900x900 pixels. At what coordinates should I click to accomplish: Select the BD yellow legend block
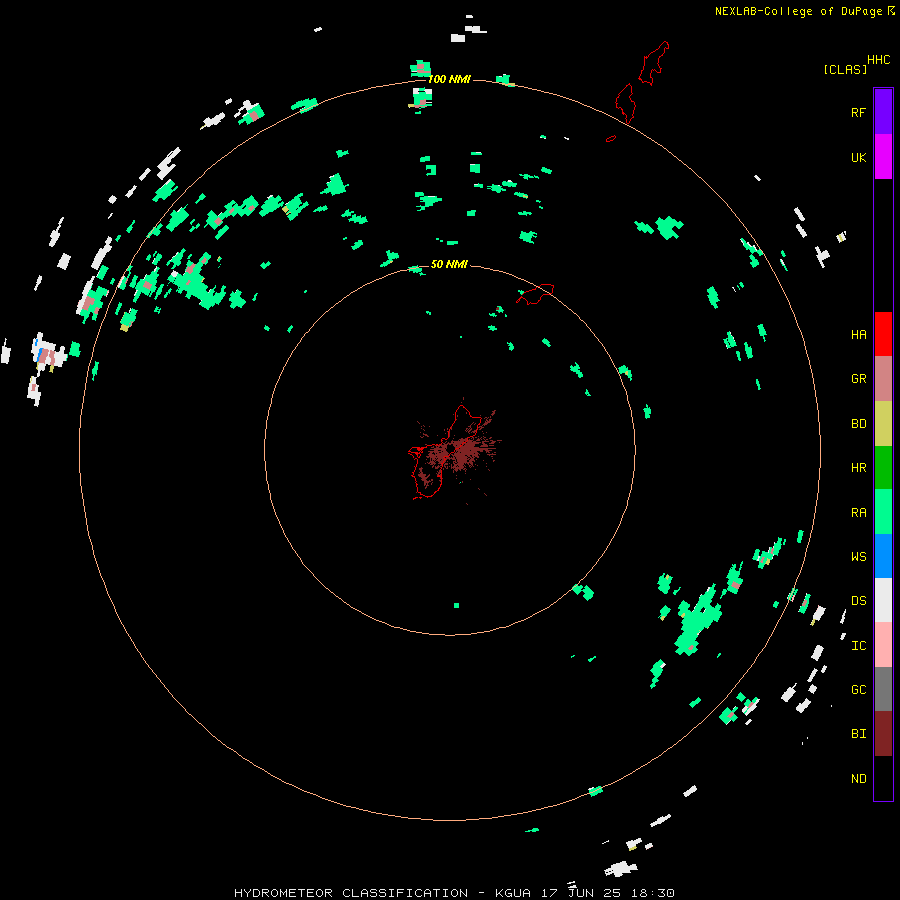point(883,423)
